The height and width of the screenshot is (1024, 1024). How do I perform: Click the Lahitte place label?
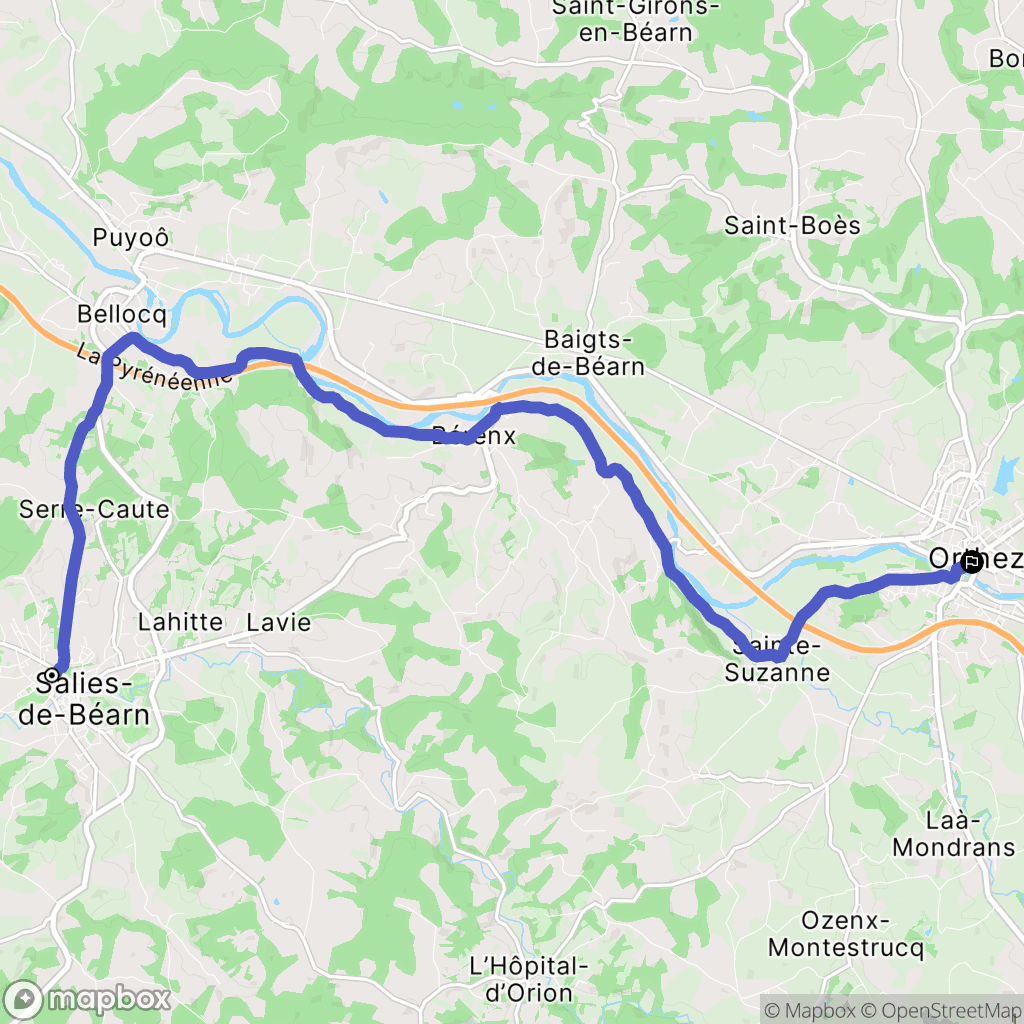(x=180, y=622)
